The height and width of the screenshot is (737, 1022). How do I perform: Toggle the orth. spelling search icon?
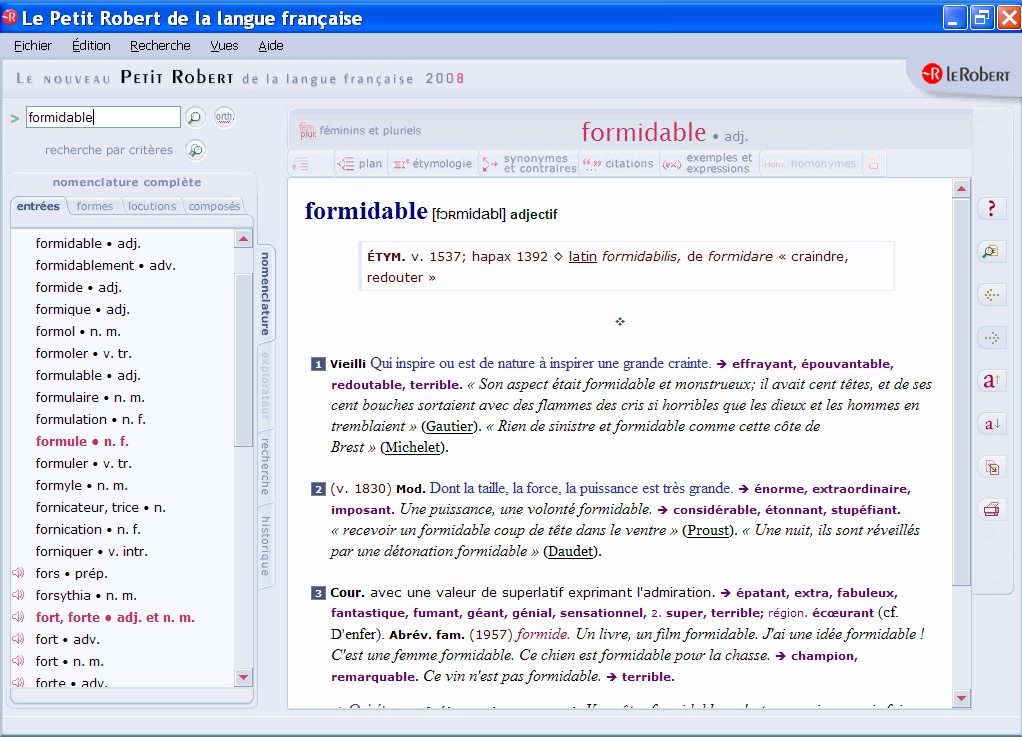(224, 117)
